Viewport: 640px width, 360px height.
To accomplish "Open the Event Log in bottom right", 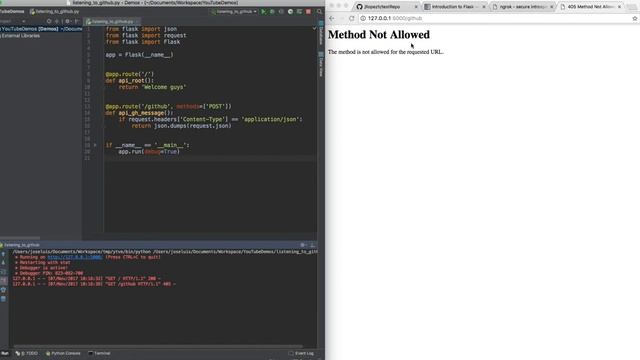I will point(301,353).
